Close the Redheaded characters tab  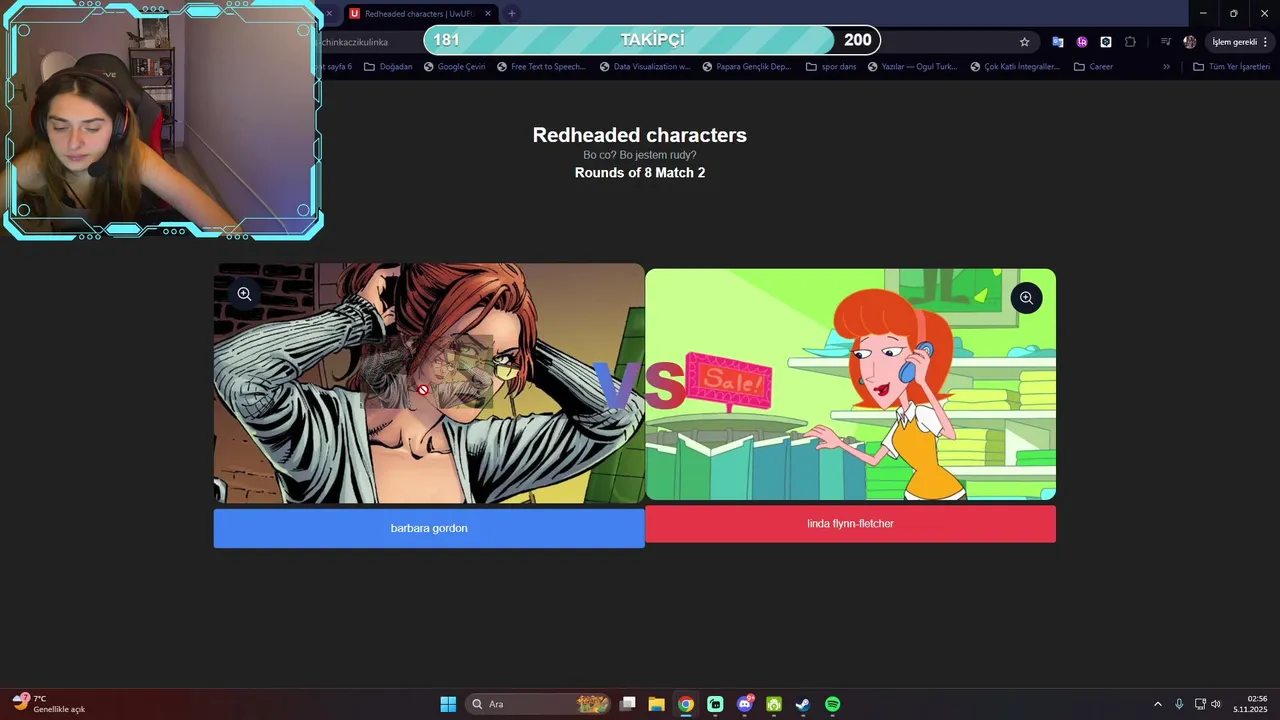(488, 14)
